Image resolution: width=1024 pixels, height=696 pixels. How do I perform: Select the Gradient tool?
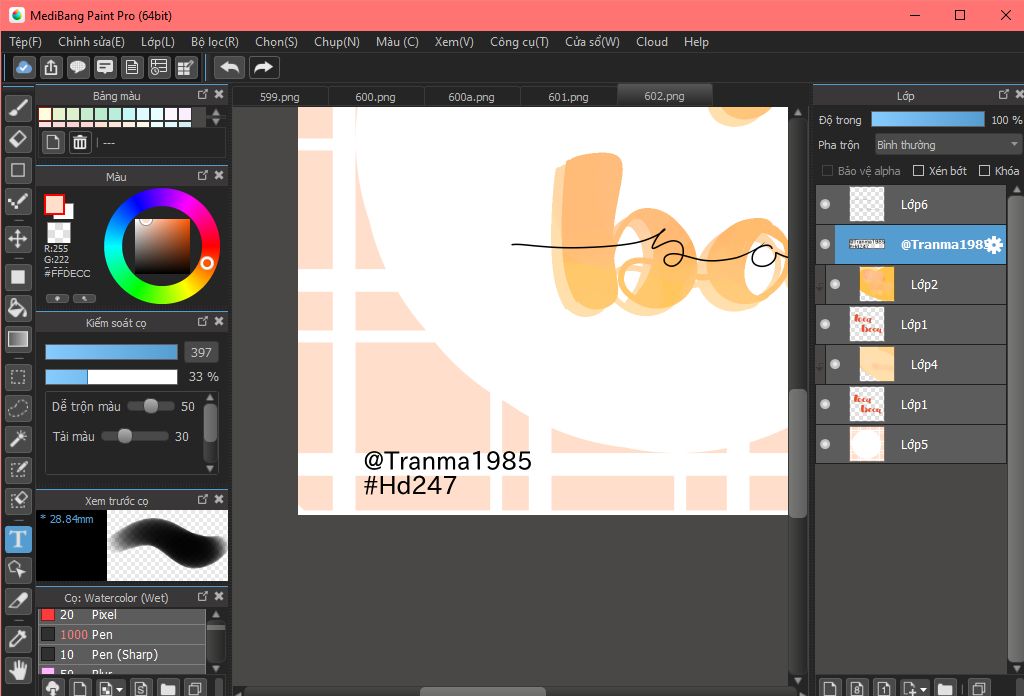[18, 339]
